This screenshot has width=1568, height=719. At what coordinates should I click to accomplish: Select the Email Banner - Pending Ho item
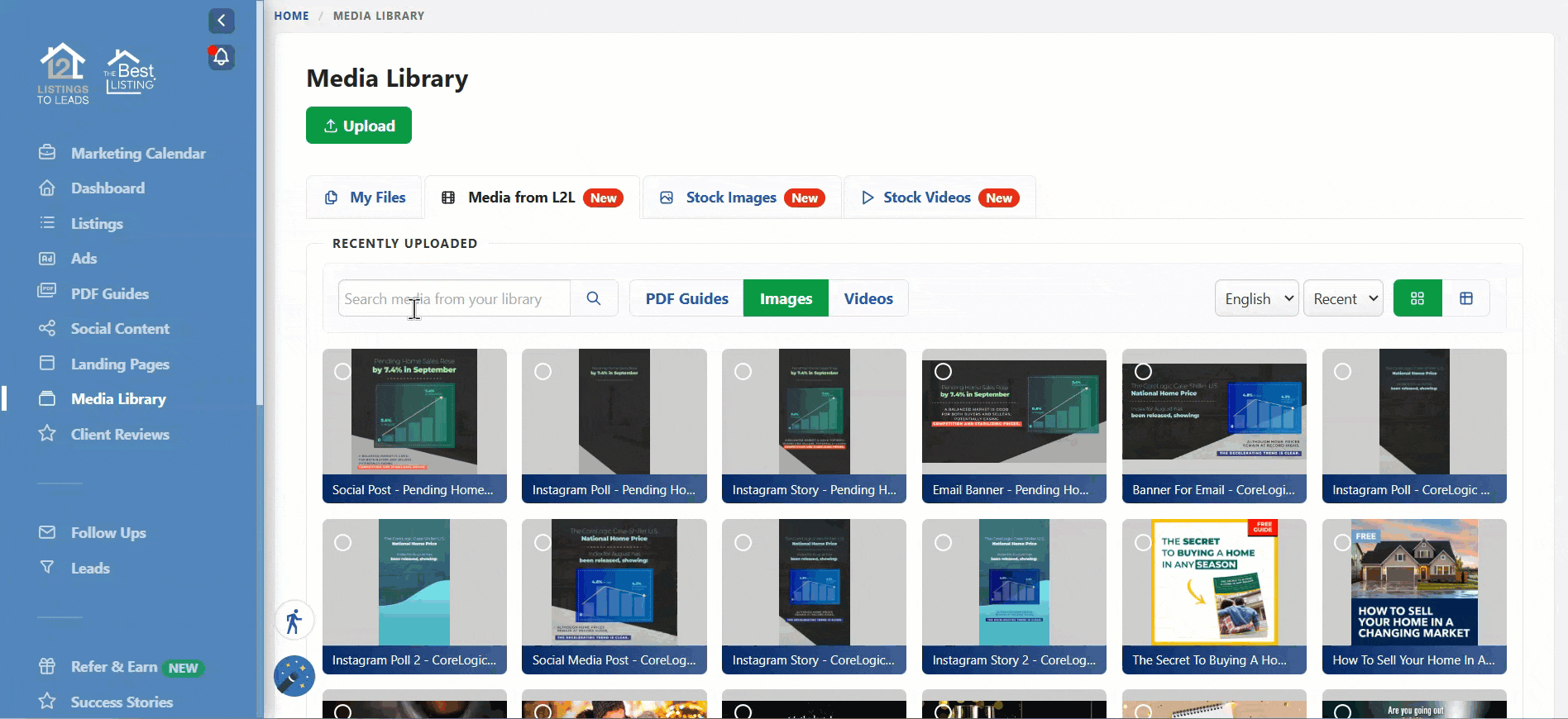click(943, 372)
